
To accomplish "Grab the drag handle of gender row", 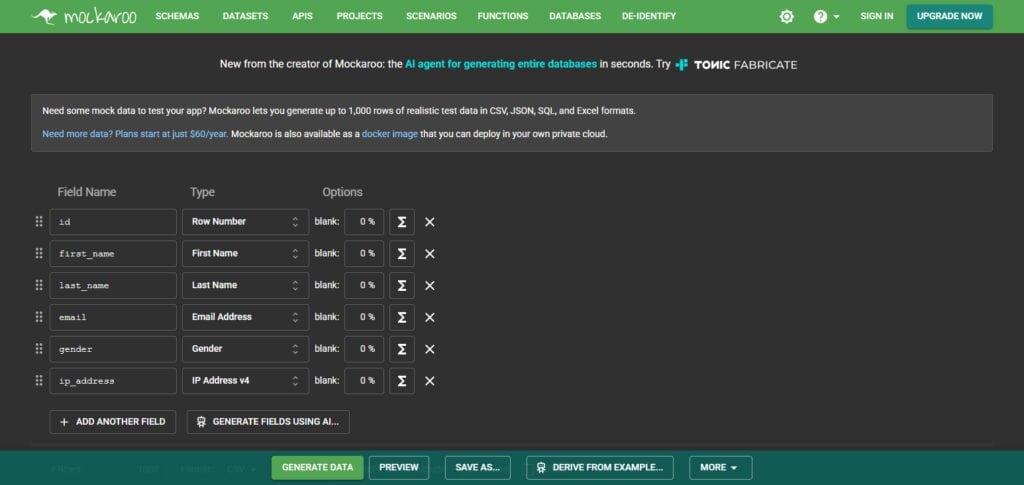I will 39,349.
